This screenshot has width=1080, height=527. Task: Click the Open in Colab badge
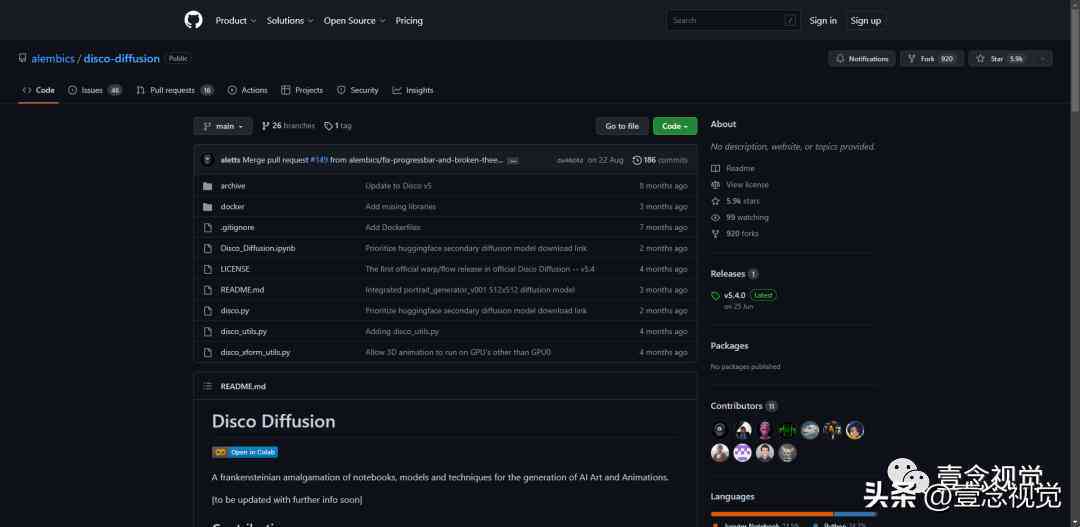click(245, 452)
